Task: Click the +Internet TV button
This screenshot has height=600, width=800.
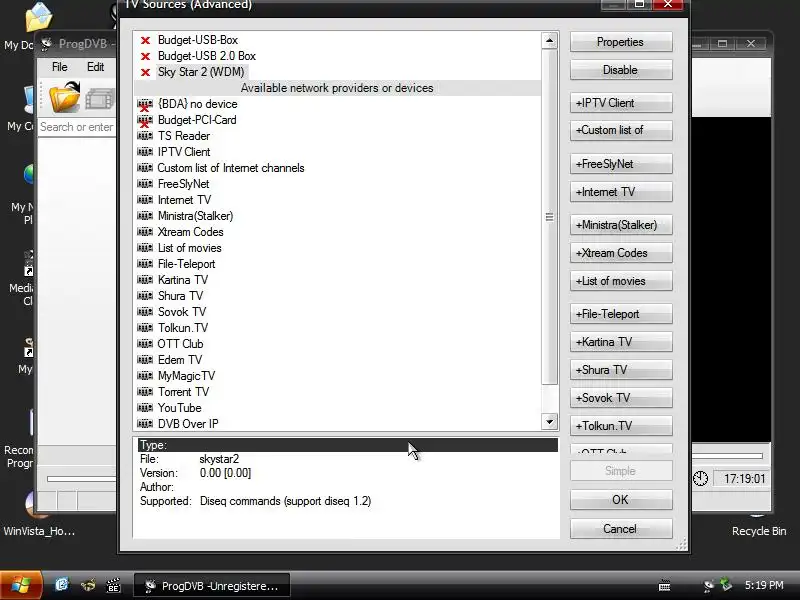Action: [620, 192]
